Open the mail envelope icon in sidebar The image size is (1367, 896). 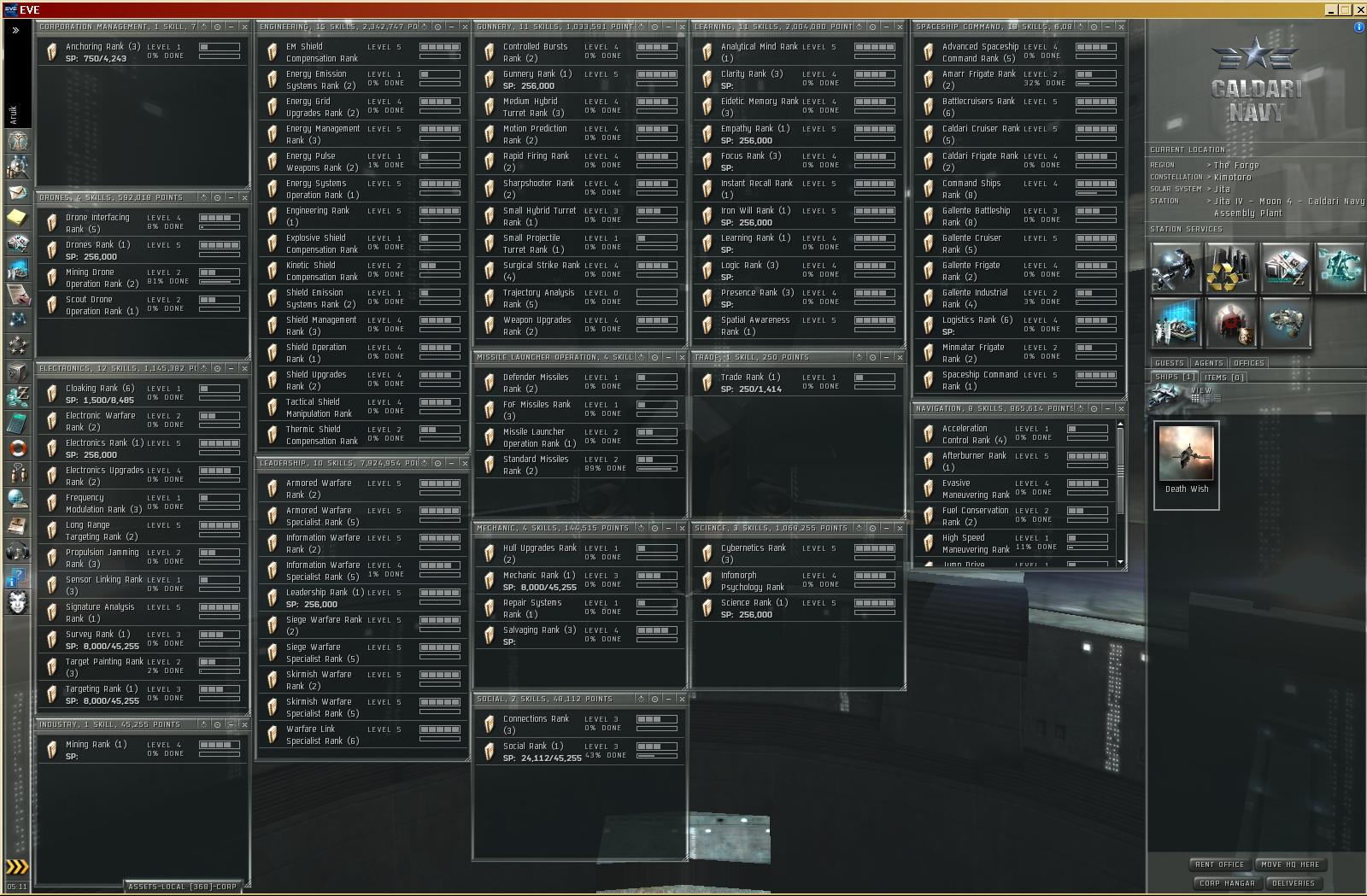coord(17,192)
